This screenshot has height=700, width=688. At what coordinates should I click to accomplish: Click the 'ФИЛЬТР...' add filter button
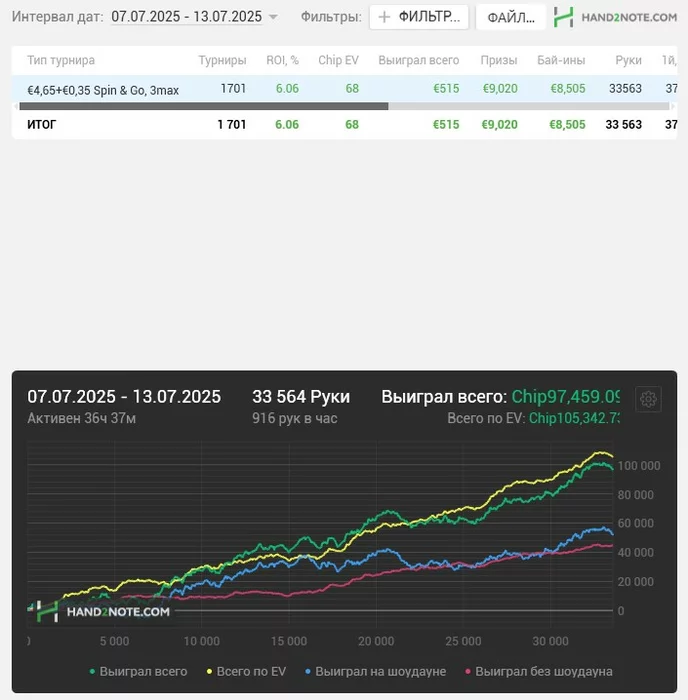[x=419, y=17]
